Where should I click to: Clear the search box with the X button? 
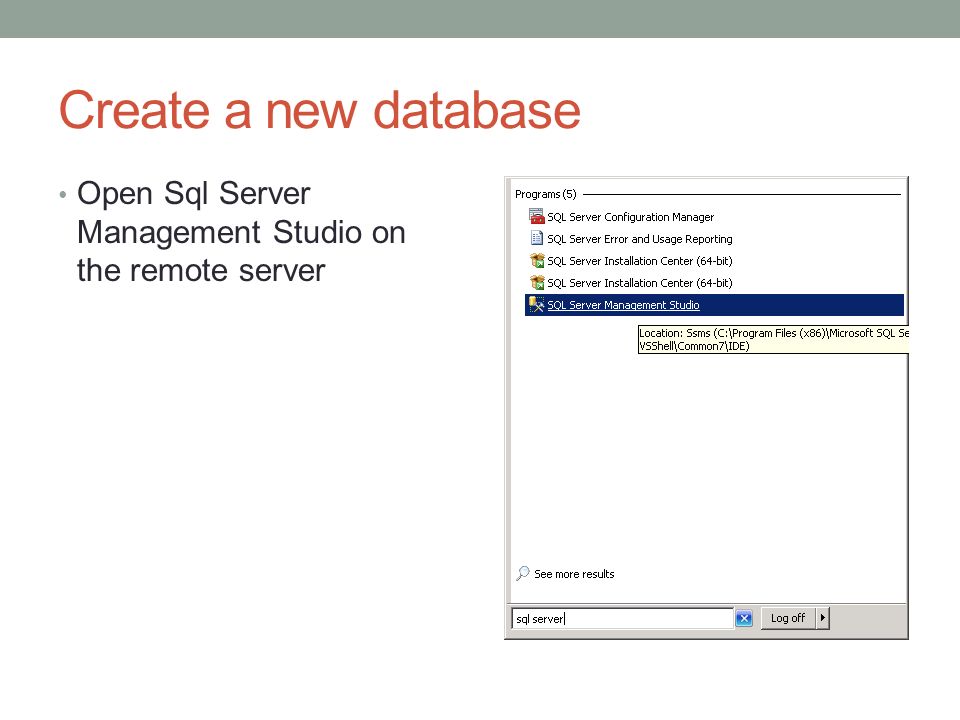click(744, 618)
